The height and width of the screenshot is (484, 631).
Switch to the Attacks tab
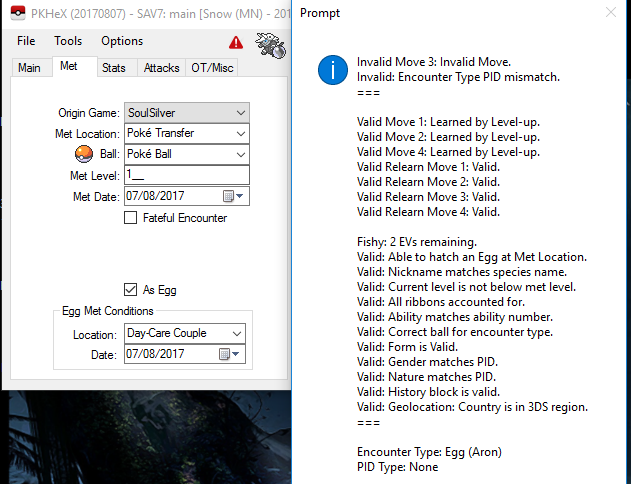(x=161, y=68)
